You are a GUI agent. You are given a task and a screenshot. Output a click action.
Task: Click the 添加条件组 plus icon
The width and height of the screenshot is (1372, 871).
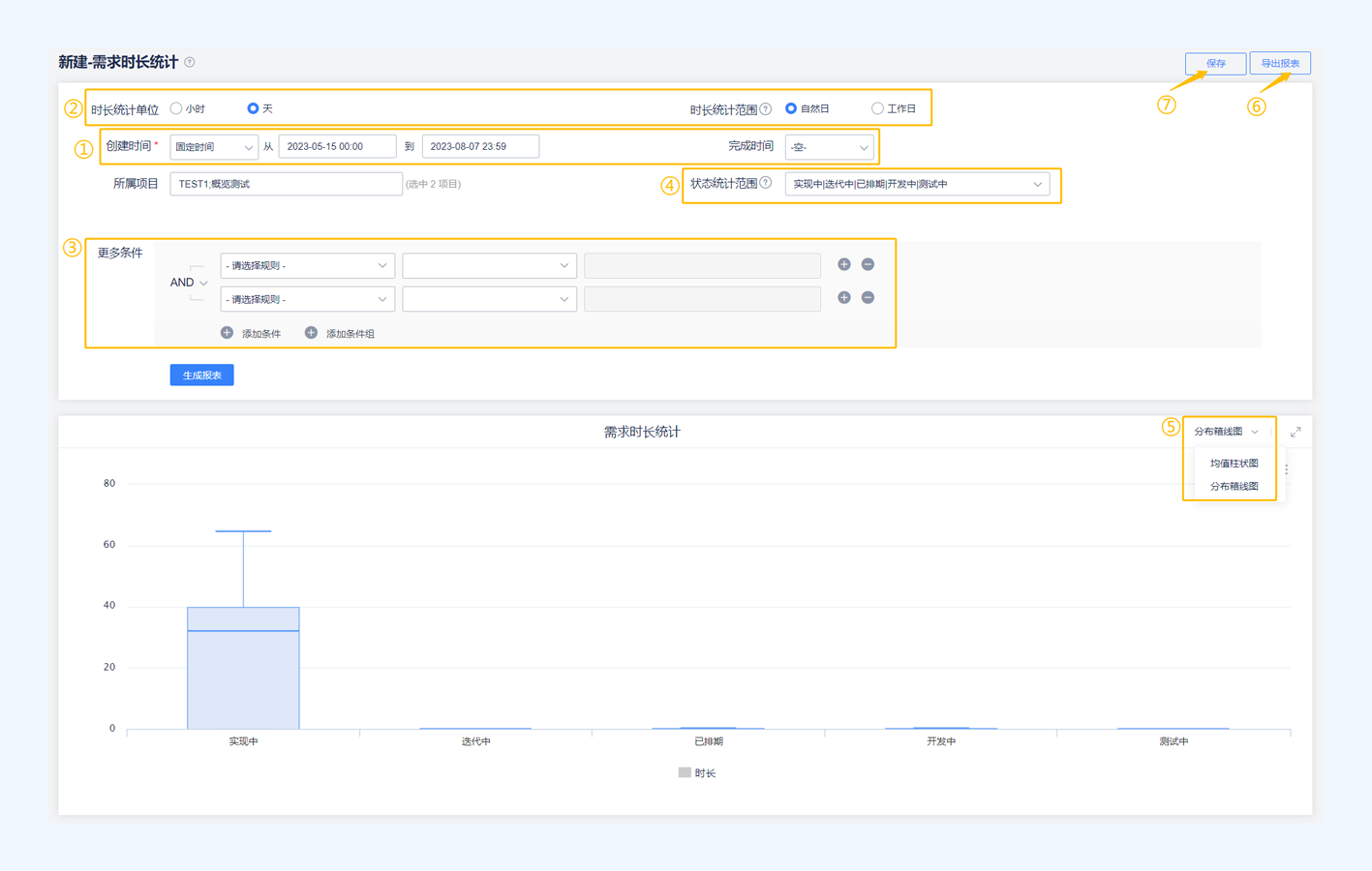[x=311, y=332]
